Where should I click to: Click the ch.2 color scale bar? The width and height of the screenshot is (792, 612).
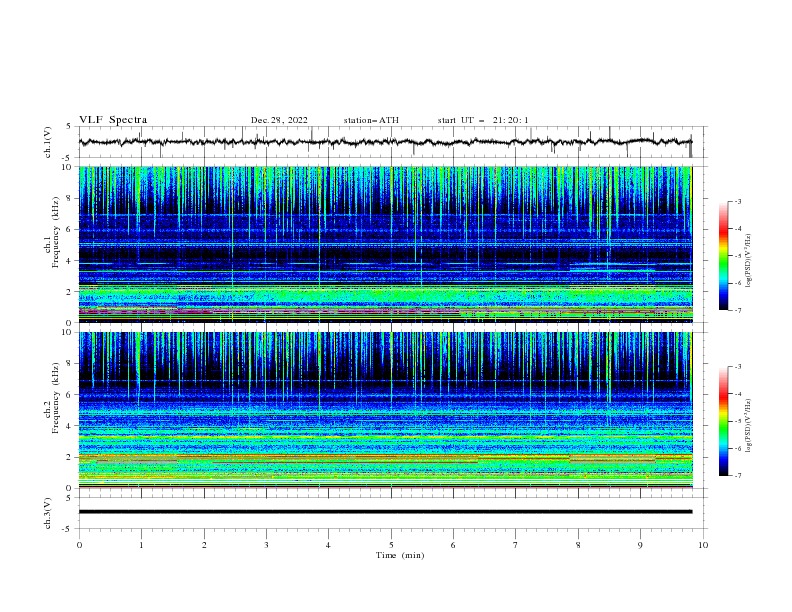tap(724, 421)
